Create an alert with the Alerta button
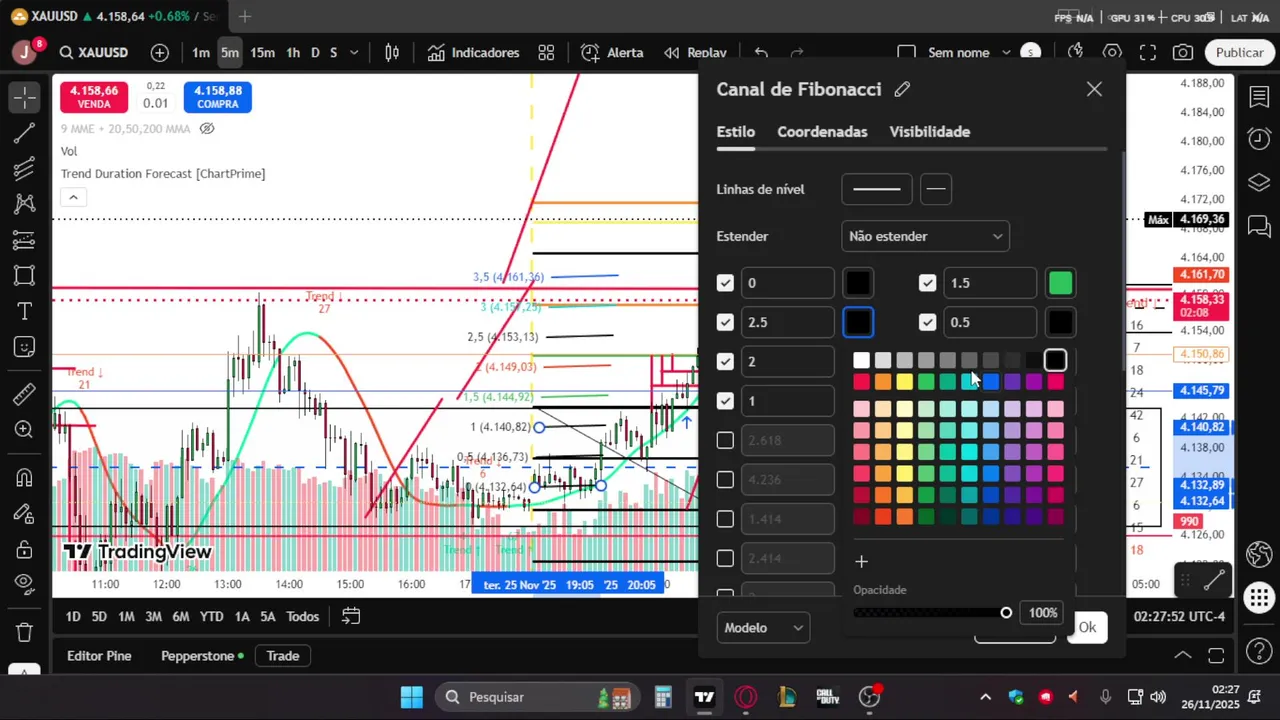1280x720 pixels. click(x=613, y=52)
